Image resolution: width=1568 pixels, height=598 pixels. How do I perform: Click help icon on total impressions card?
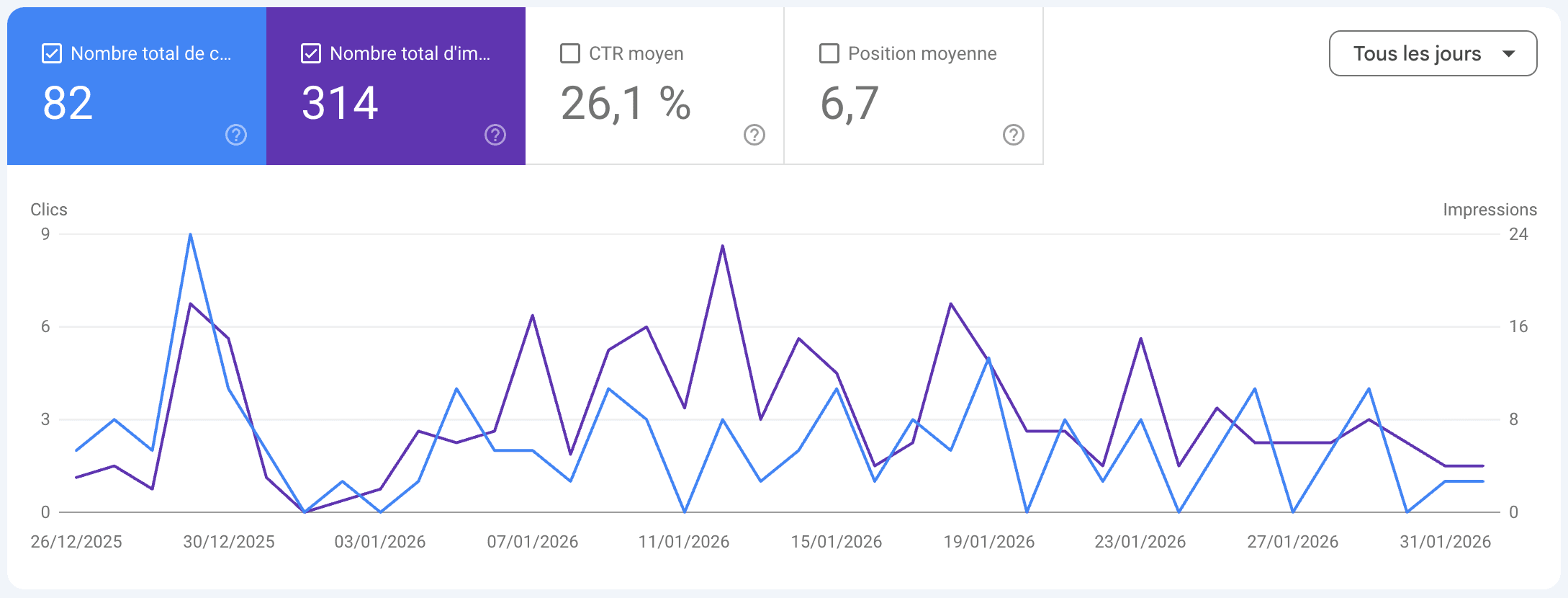(495, 135)
